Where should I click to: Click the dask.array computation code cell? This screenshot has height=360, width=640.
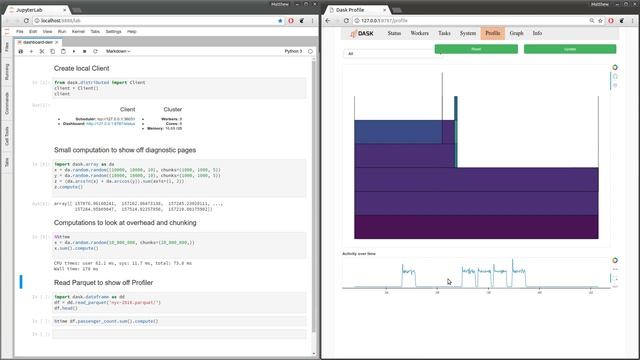coord(180,178)
